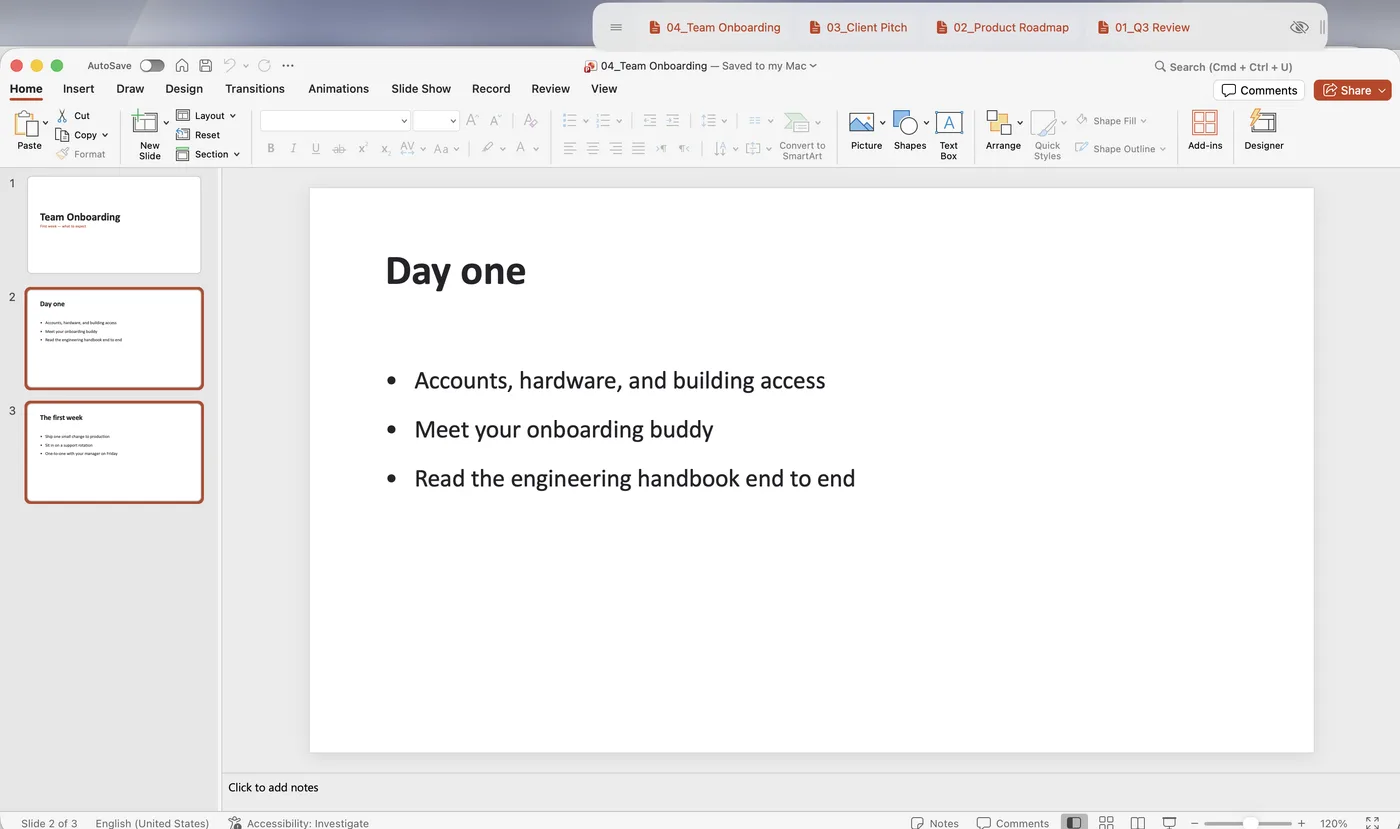
Task: Adjust the zoom slider handle
Action: point(1250,823)
